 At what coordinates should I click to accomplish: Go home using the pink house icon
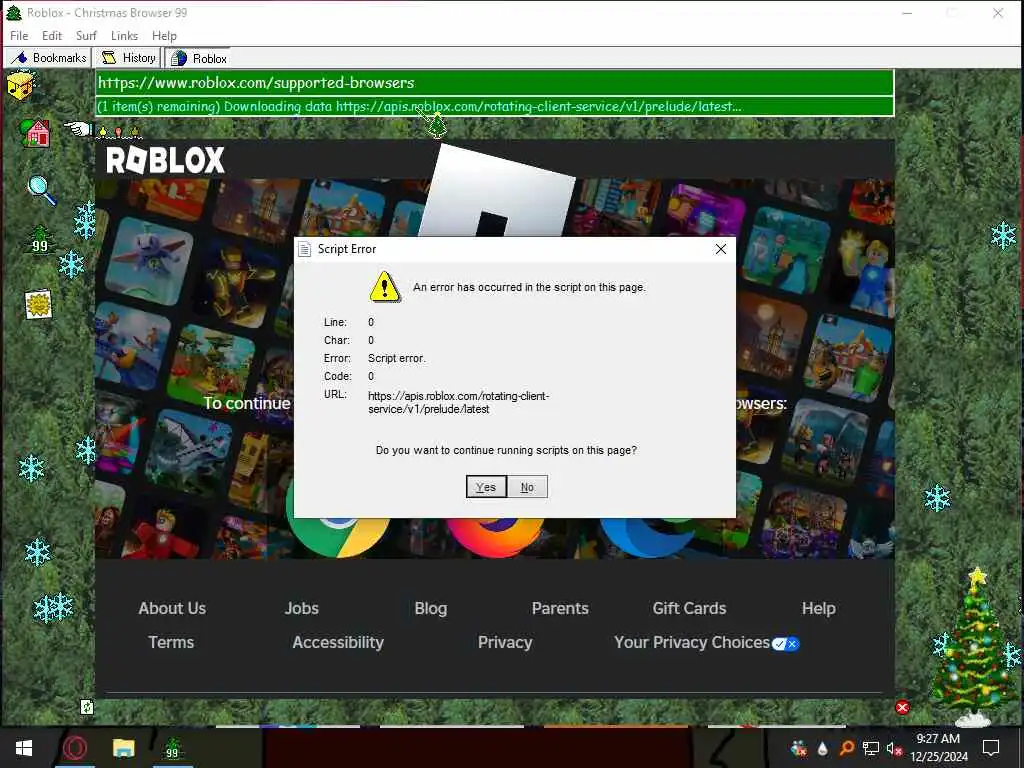(x=35, y=133)
